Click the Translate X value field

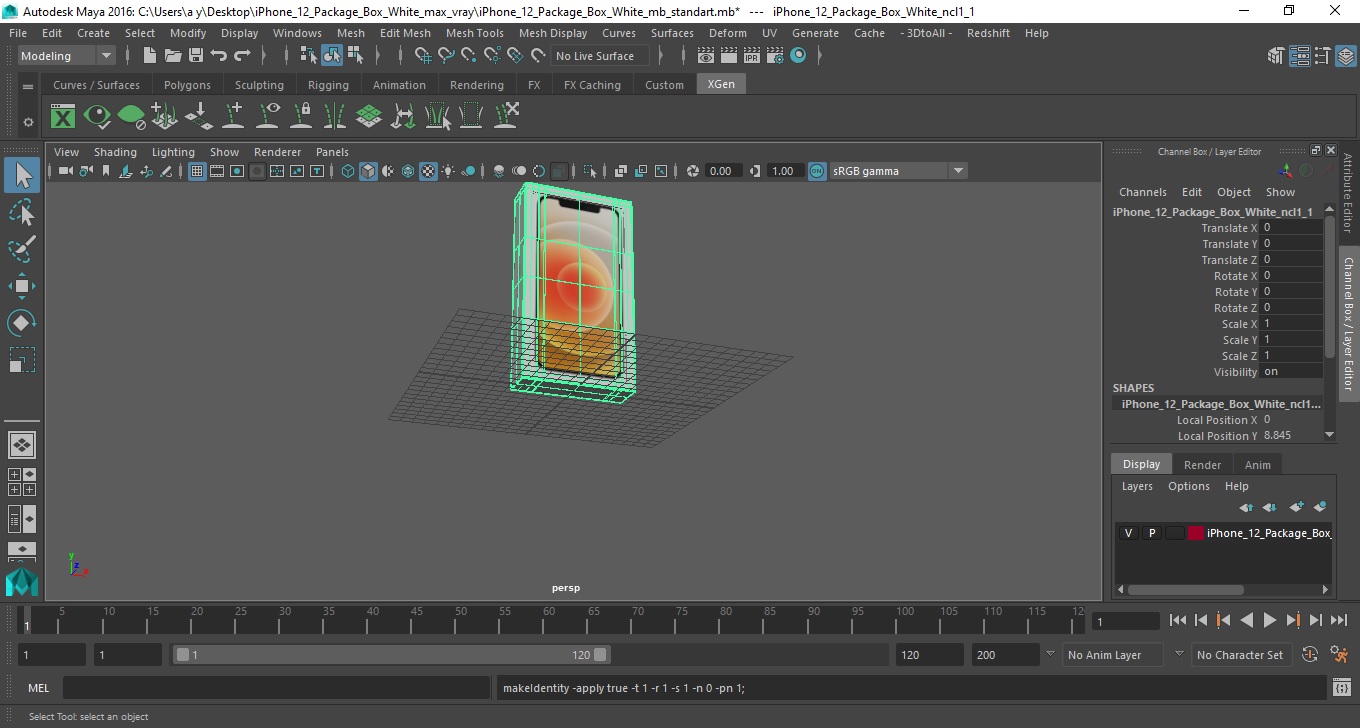[1292, 228]
